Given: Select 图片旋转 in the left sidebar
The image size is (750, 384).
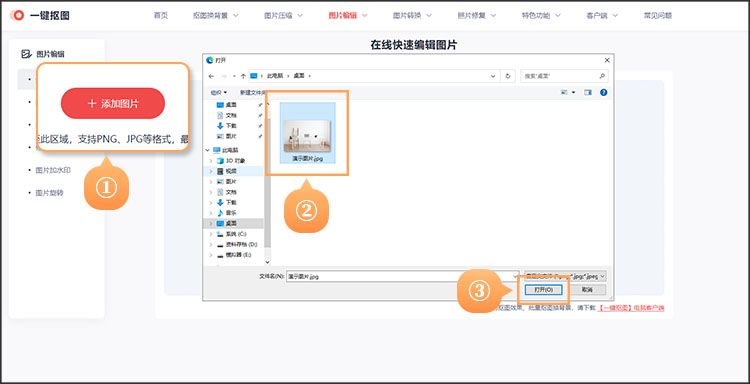Looking at the screenshot, I should [49, 193].
